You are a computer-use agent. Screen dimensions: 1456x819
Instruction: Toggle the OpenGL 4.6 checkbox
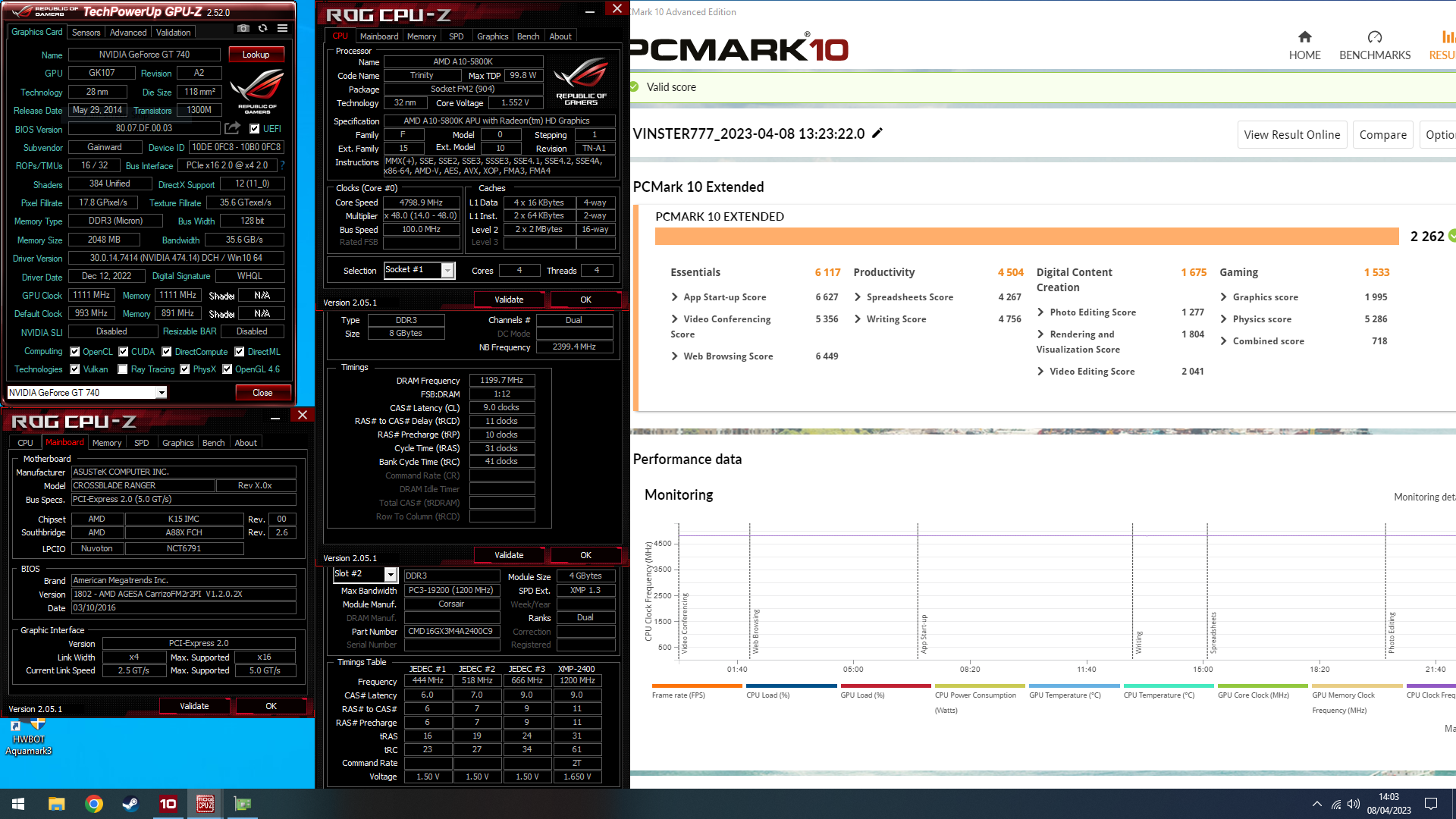tap(227, 369)
